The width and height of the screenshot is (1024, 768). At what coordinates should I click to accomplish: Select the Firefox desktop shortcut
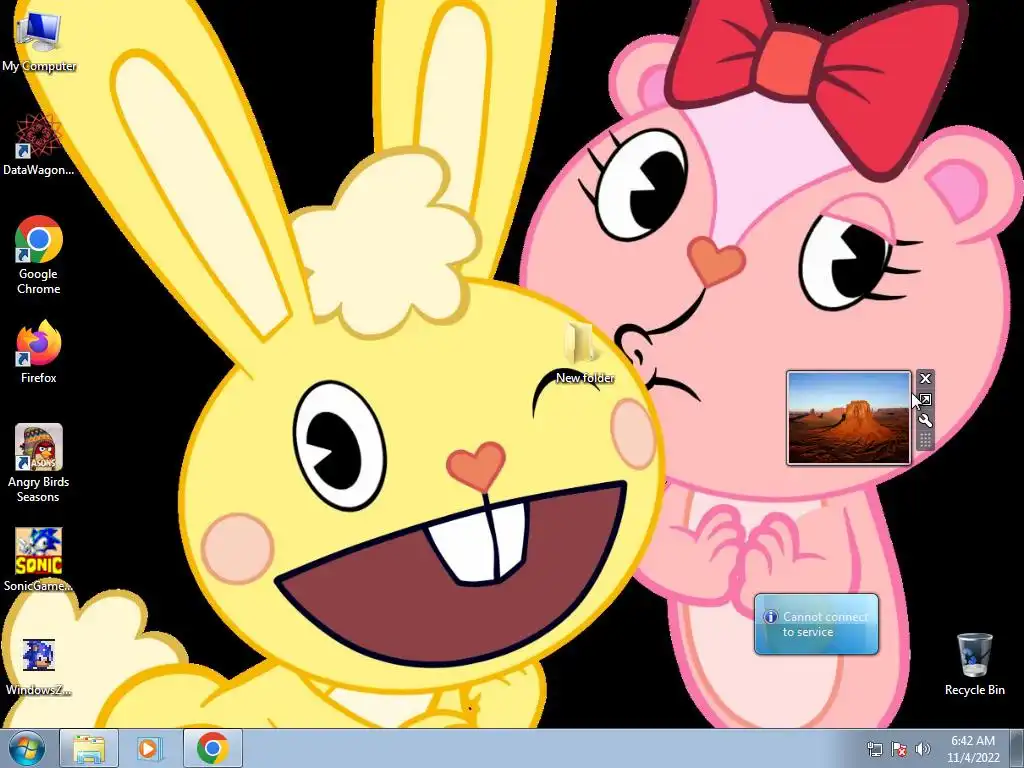(x=39, y=352)
